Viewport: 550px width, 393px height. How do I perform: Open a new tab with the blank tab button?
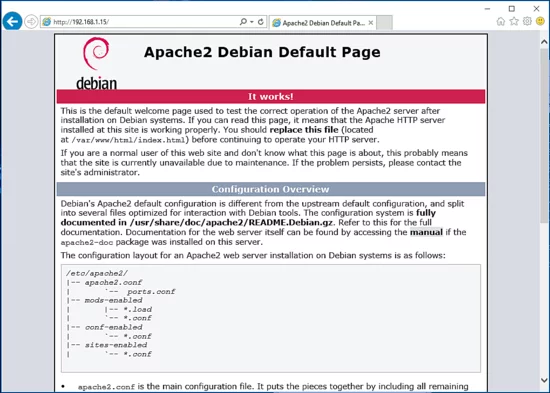[x=384, y=23]
